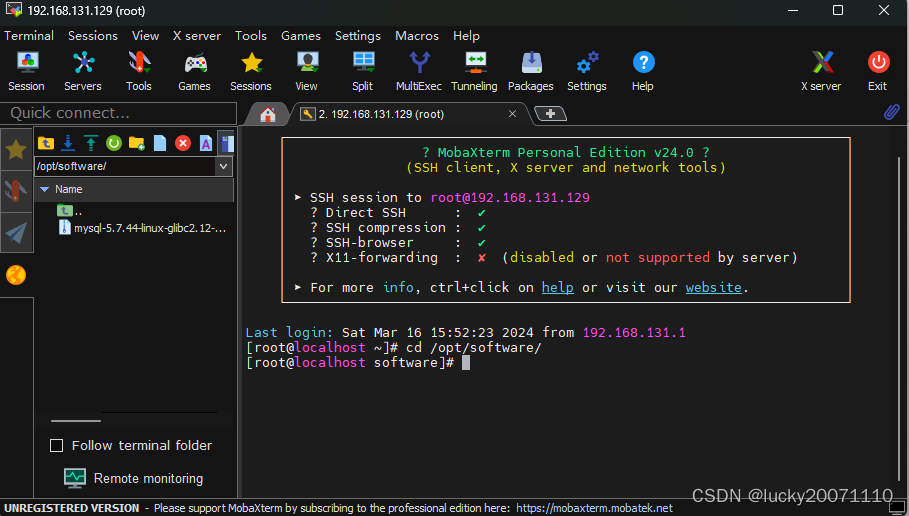The width and height of the screenshot is (909, 516).
Task: Open the Servers toolbar icon
Action: point(83,71)
